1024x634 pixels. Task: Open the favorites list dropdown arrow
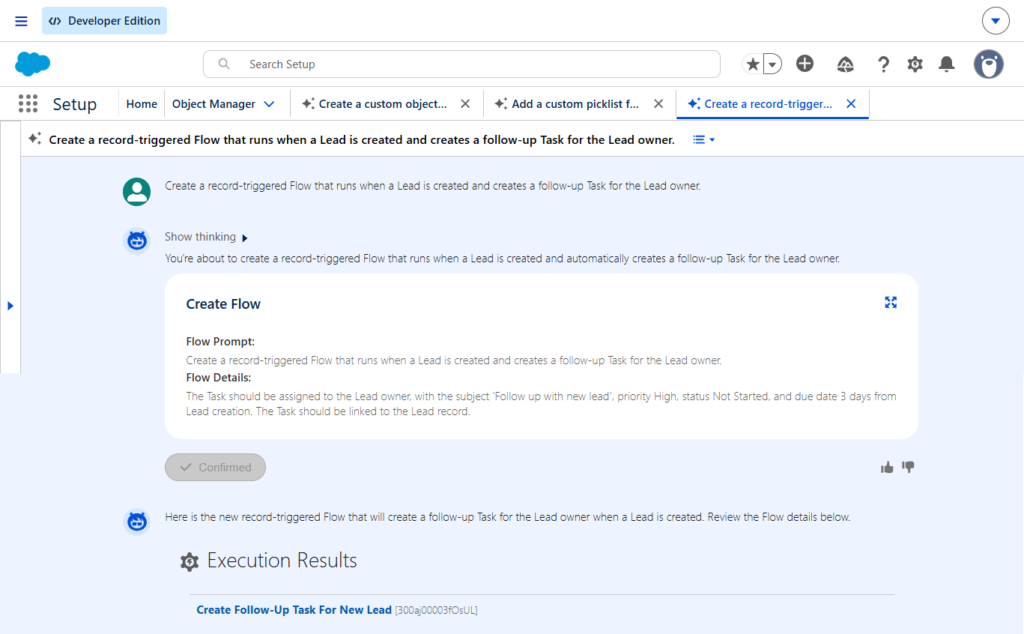[x=773, y=64]
